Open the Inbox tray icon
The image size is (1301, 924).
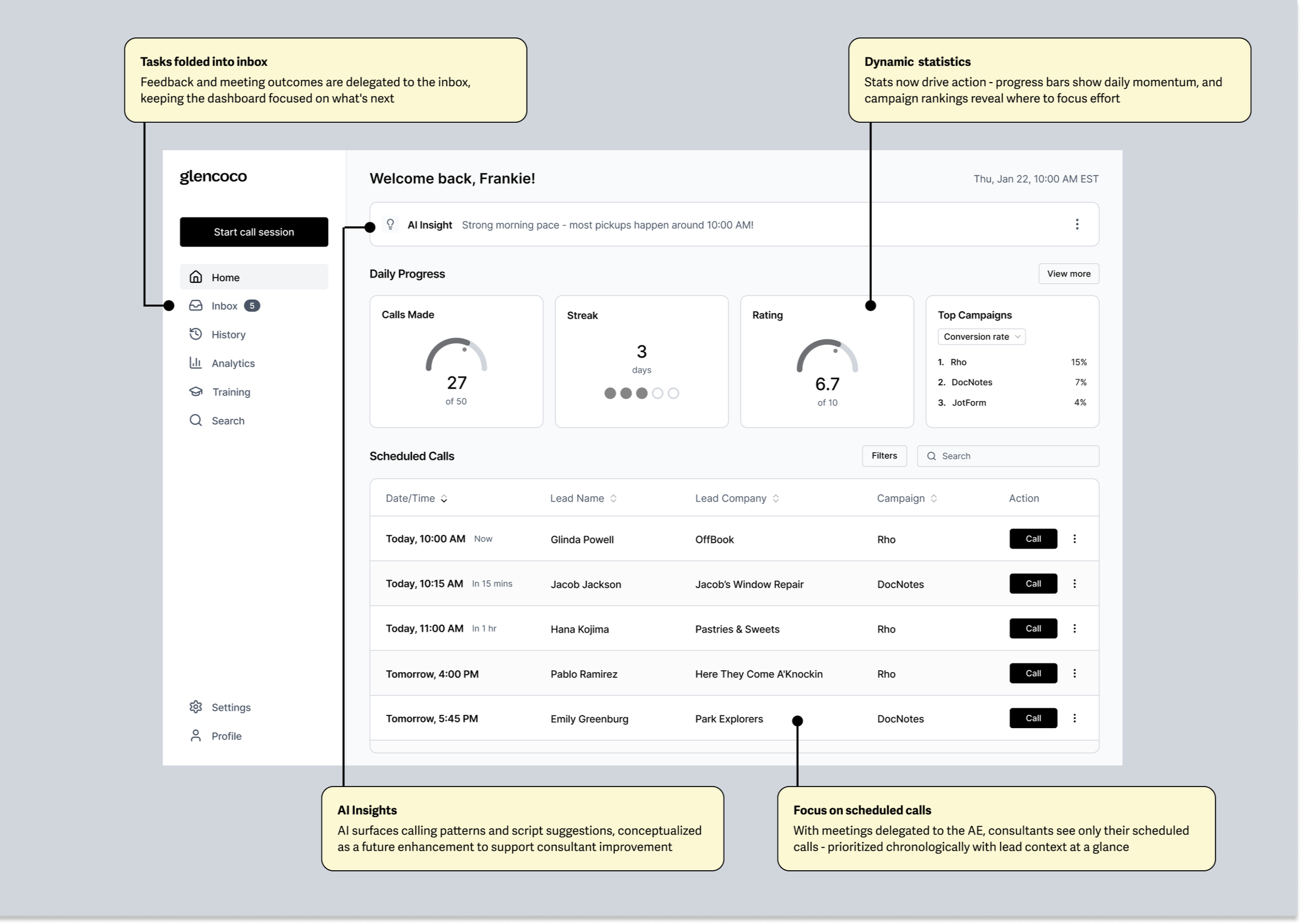[196, 305]
